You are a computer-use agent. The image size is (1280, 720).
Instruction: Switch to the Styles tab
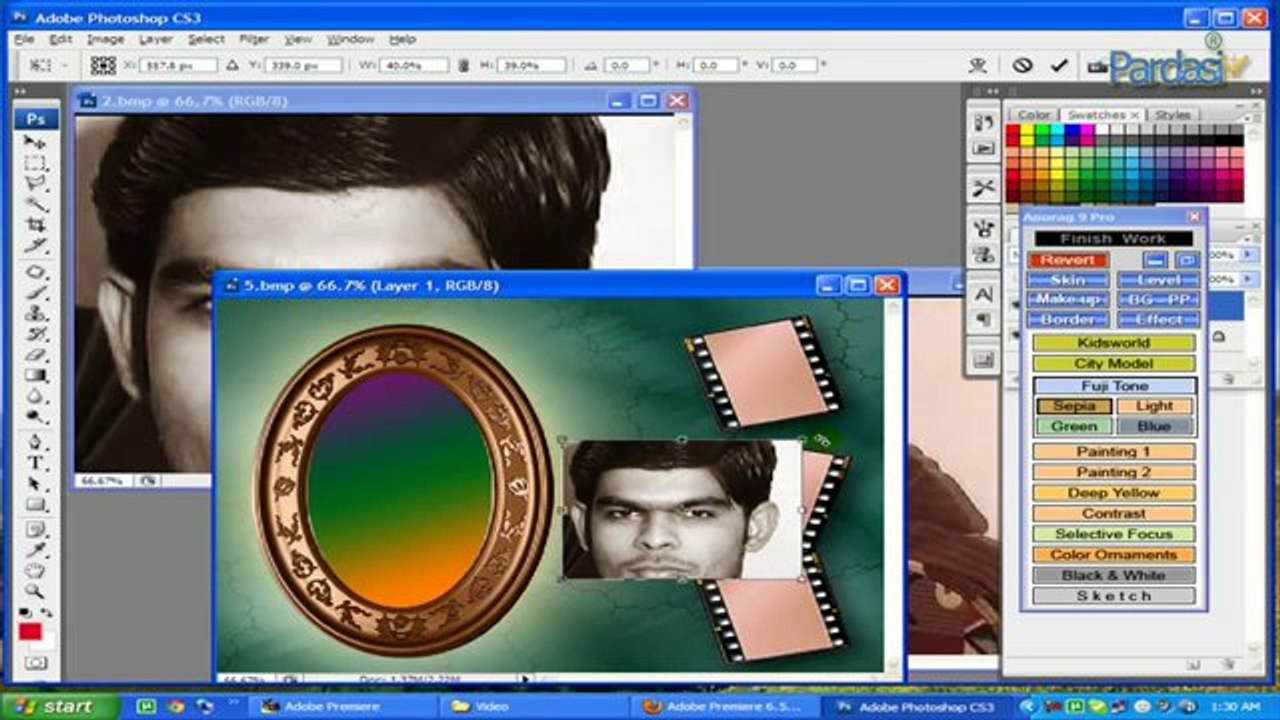tap(1173, 114)
